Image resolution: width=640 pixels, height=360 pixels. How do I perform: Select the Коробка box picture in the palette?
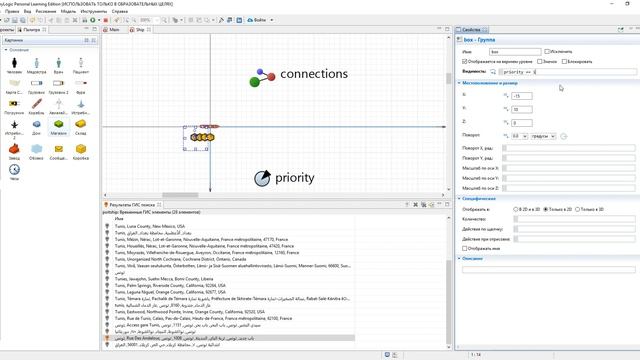[81, 149]
